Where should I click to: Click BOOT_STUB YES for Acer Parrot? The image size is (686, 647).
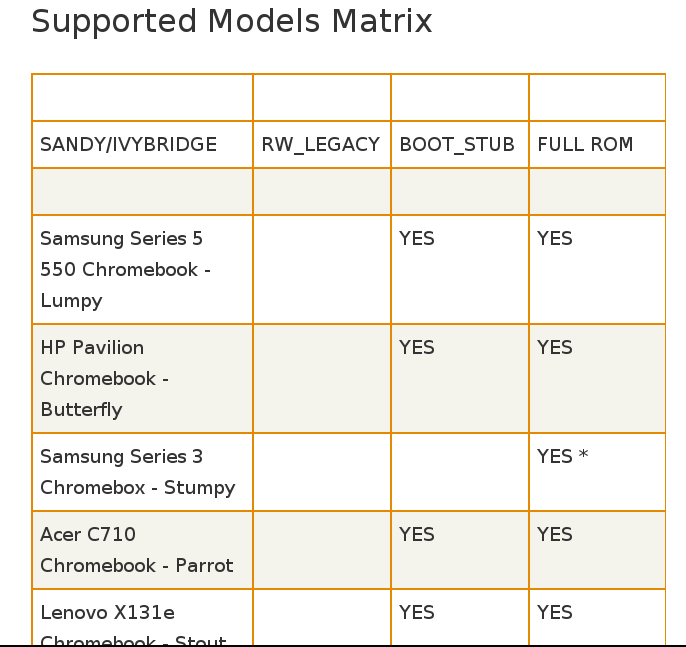[417, 535]
